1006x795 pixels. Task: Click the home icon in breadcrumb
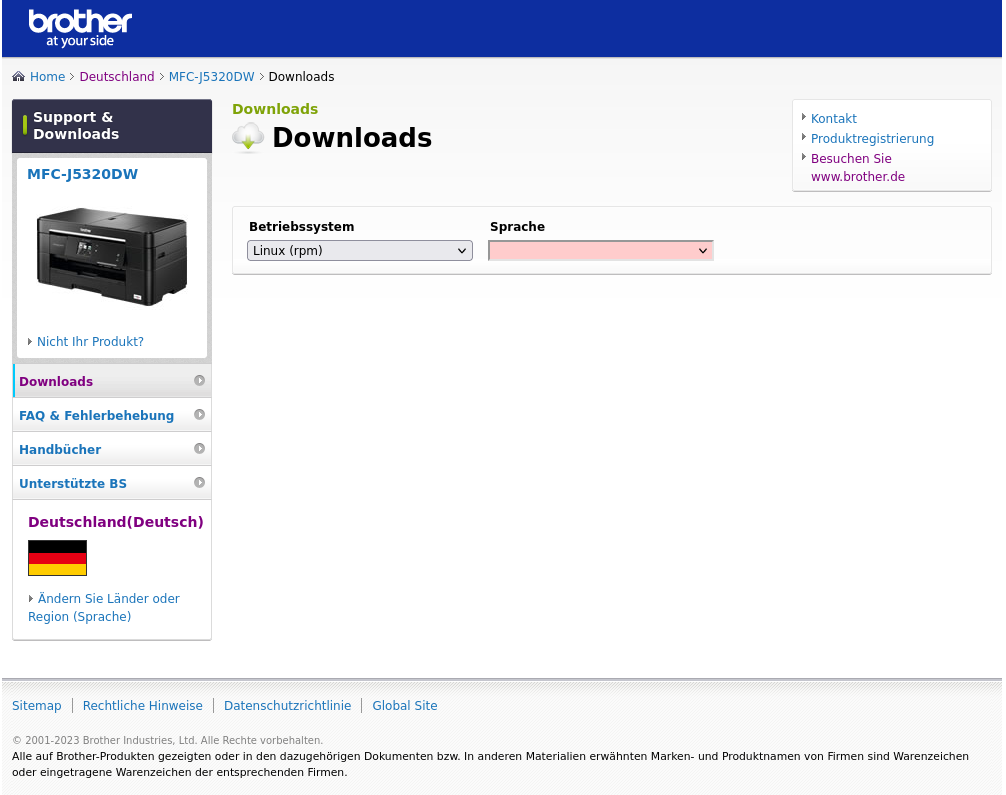pos(19,76)
